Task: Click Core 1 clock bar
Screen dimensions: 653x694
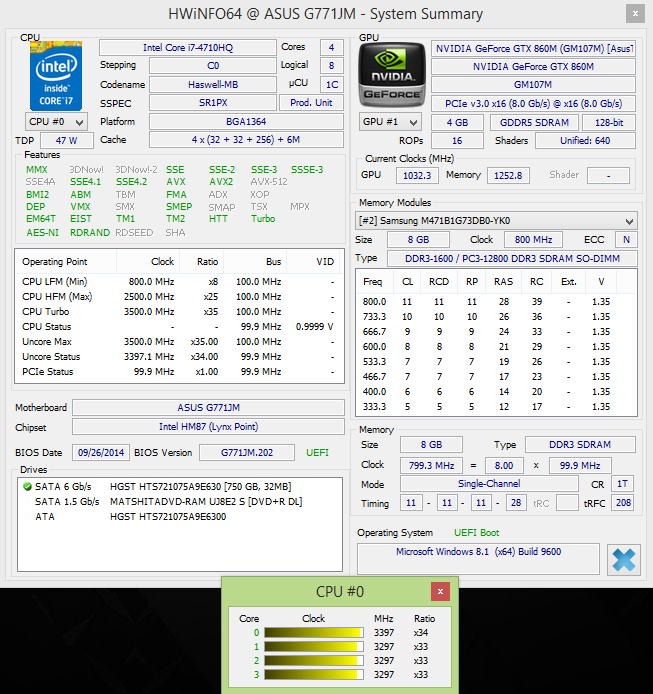Action: click(314, 647)
